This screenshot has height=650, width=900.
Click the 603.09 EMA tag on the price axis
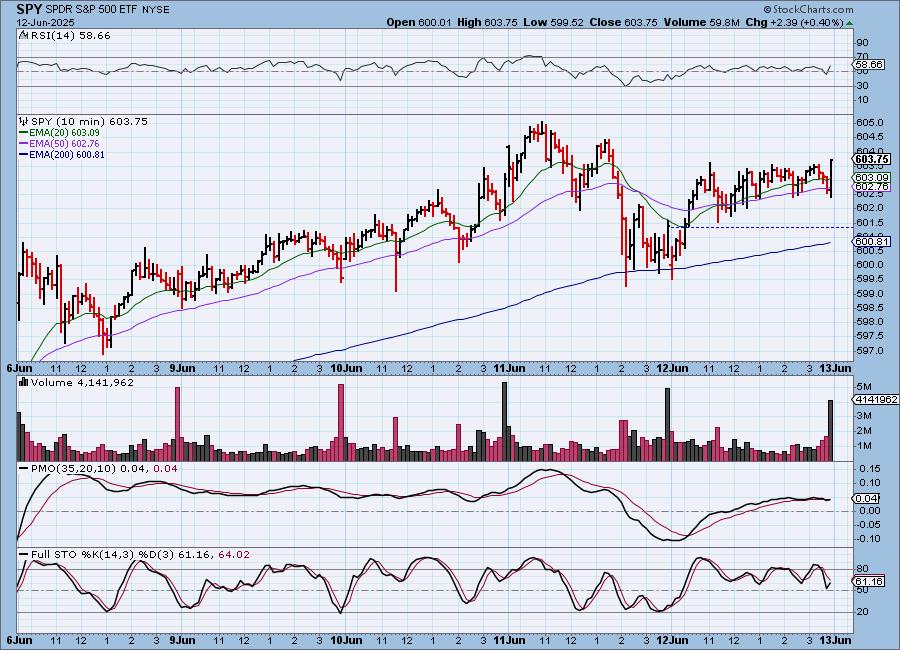872,178
